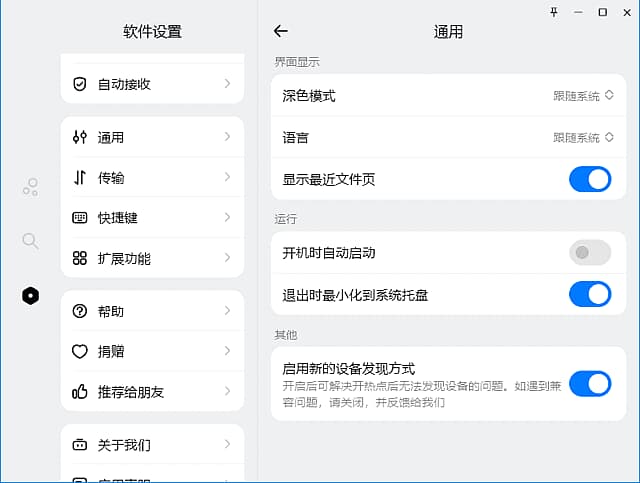
Task: Enable the 开机时自动启动 toggle
Action: pos(589,253)
